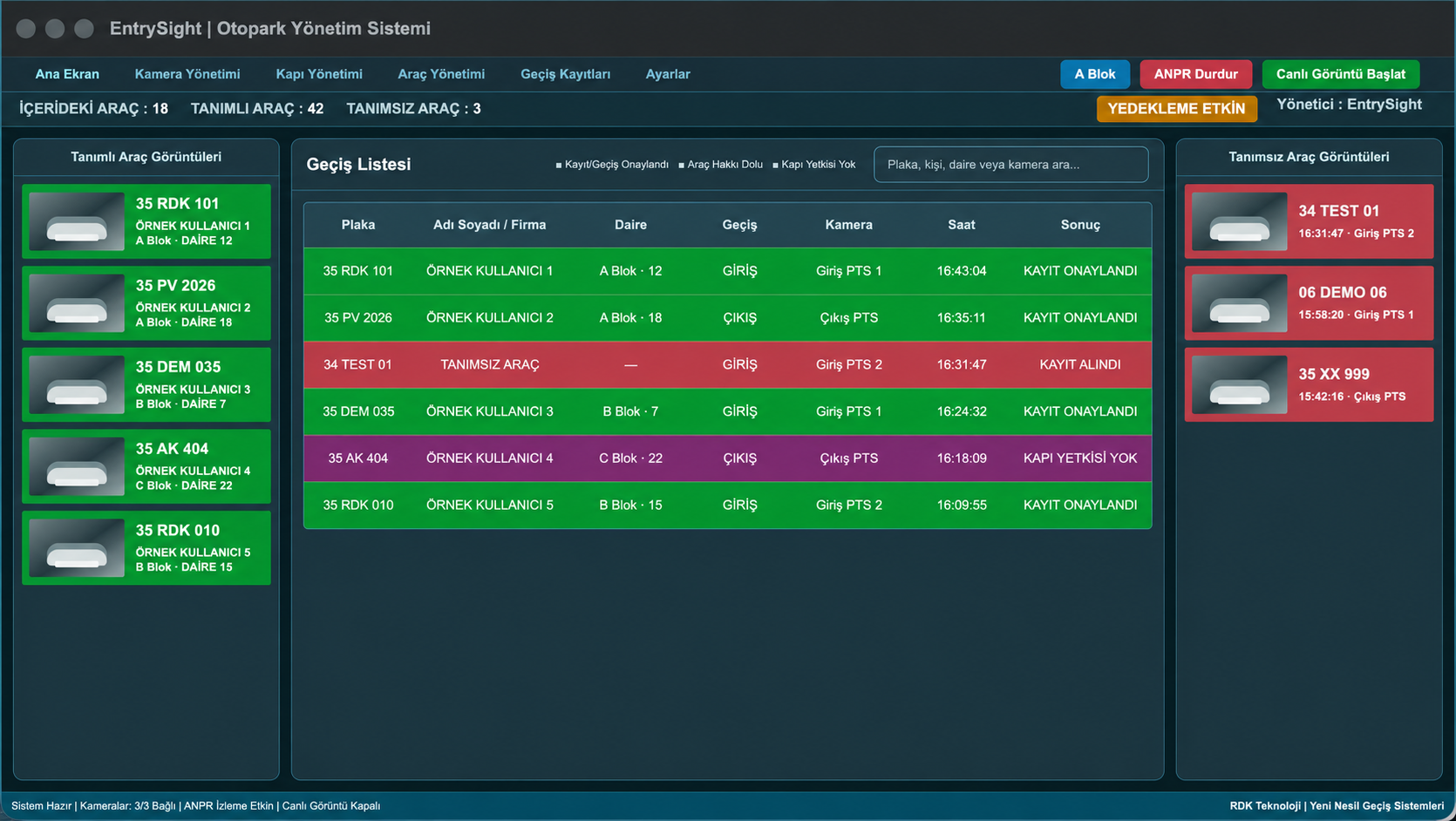Open the Ana Ekran menu

pyautogui.click(x=67, y=74)
